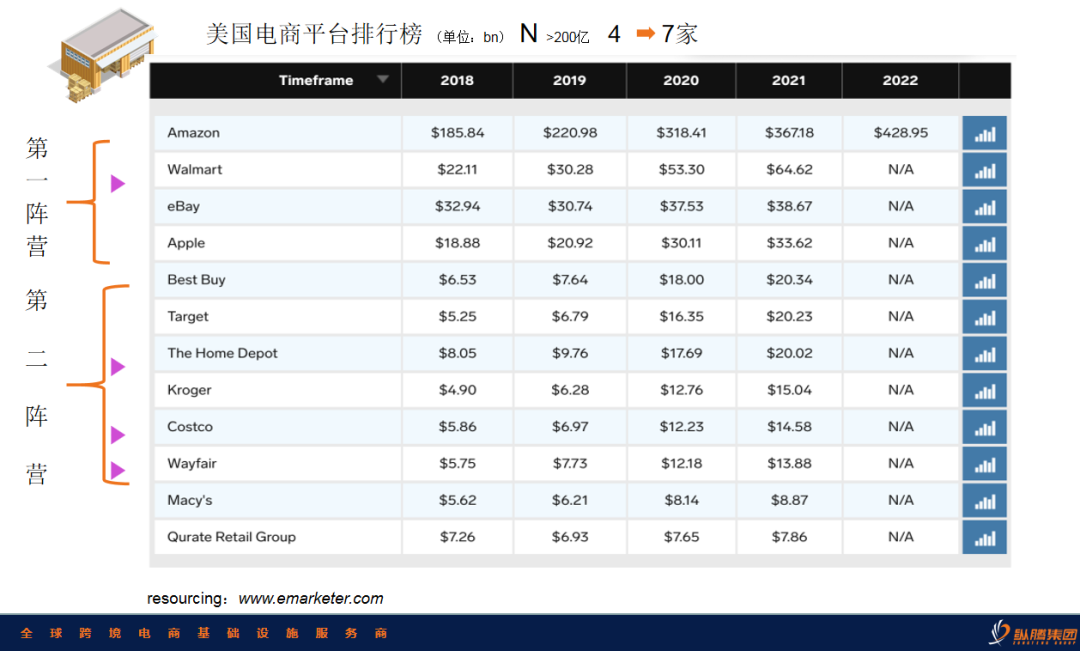This screenshot has height=651, width=1080.
Task: Click the $220.98 Amazon 2019 value
Action: 570,132
